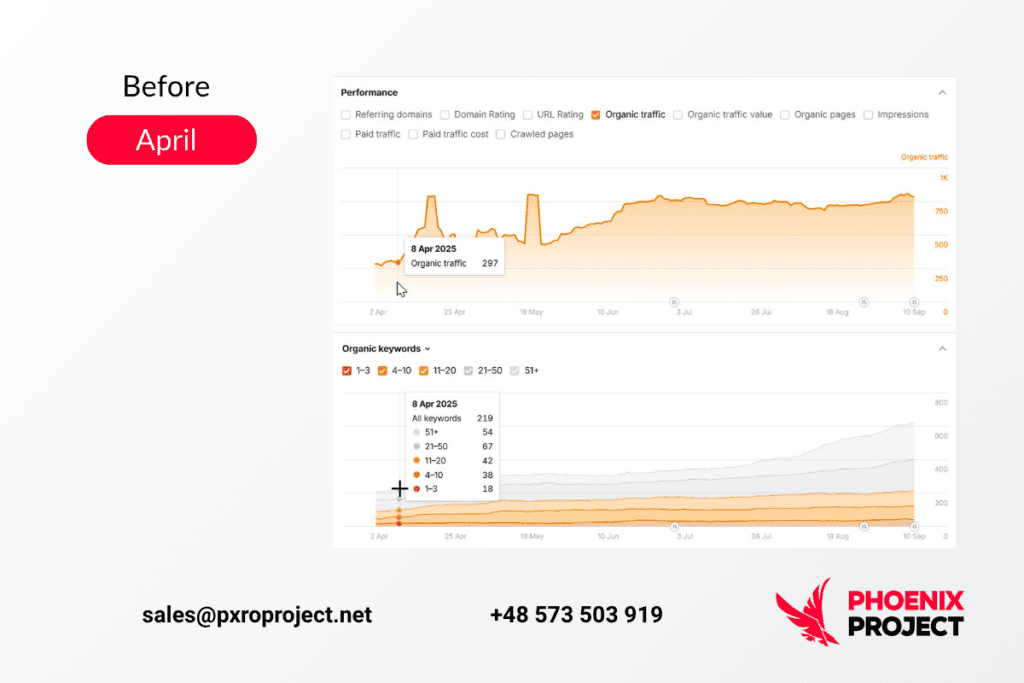Collapse the Performance panel chevron
1024x683 pixels.
coord(942,93)
